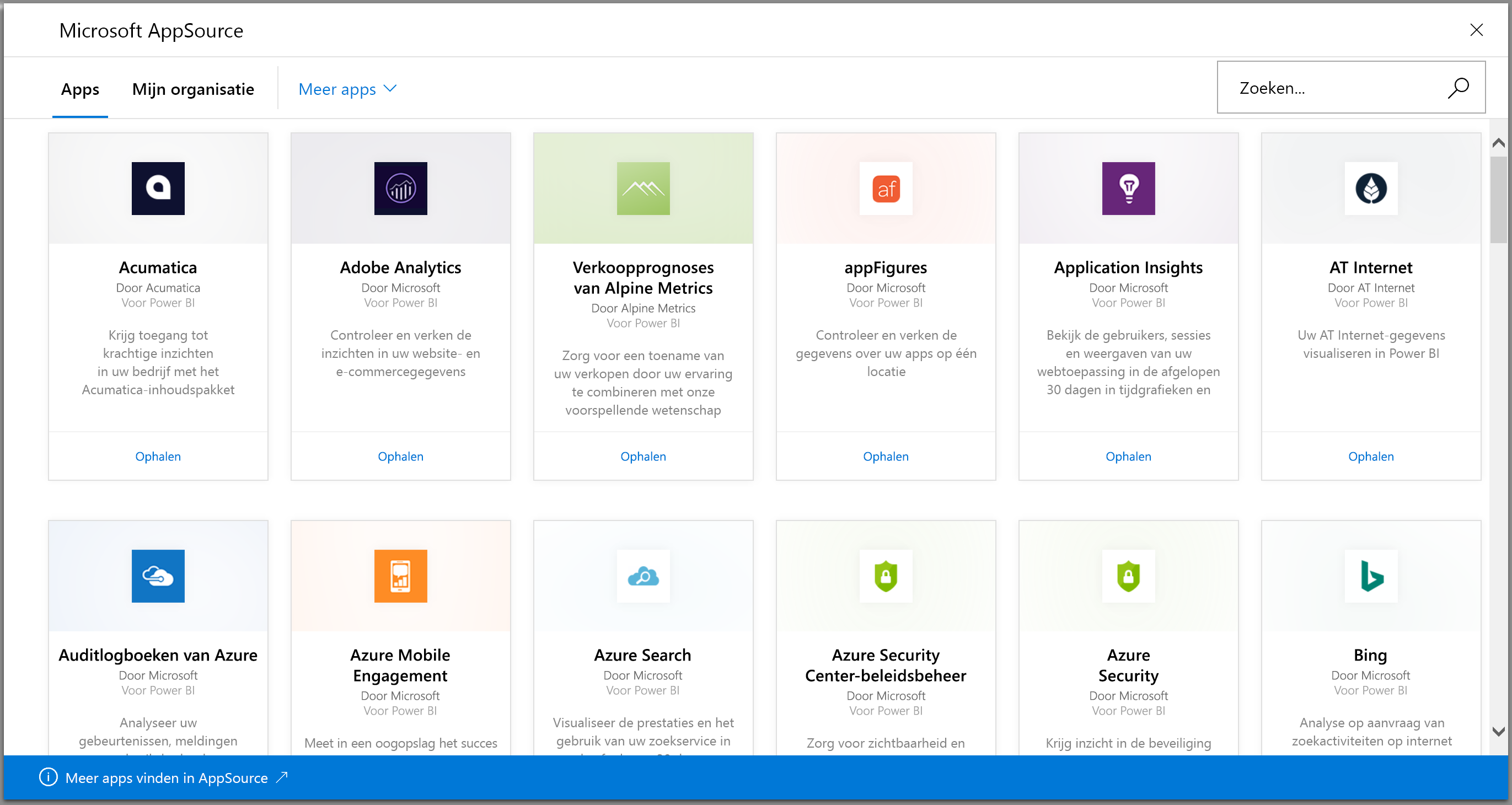Select the Apps tab
The width and height of the screenshot is (1512, 805).
click(x=79, y=88)
